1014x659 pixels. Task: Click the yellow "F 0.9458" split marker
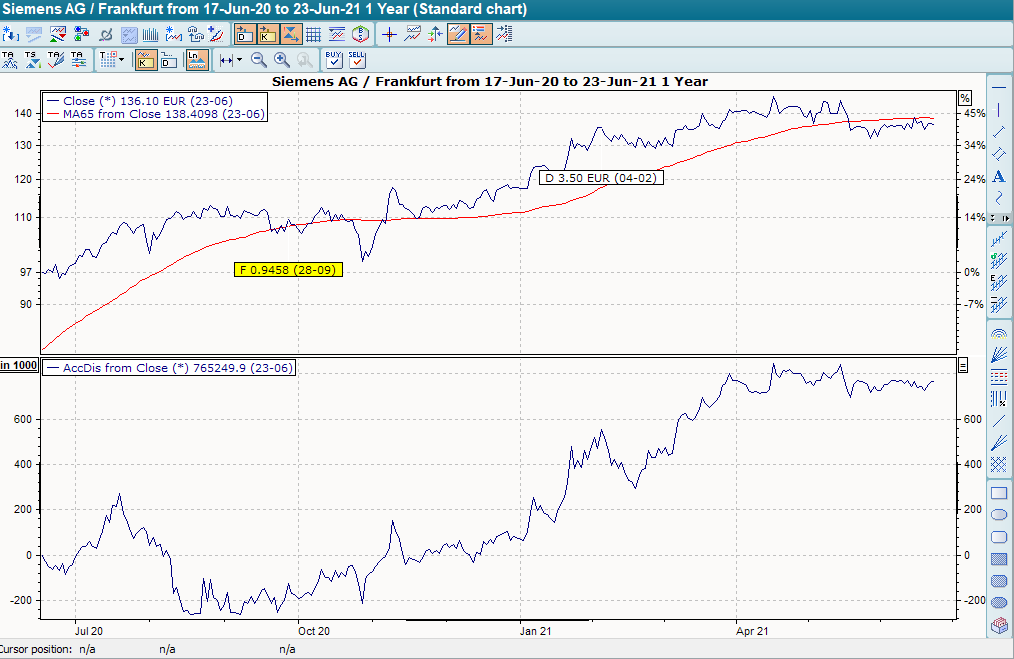click(288, 269)
